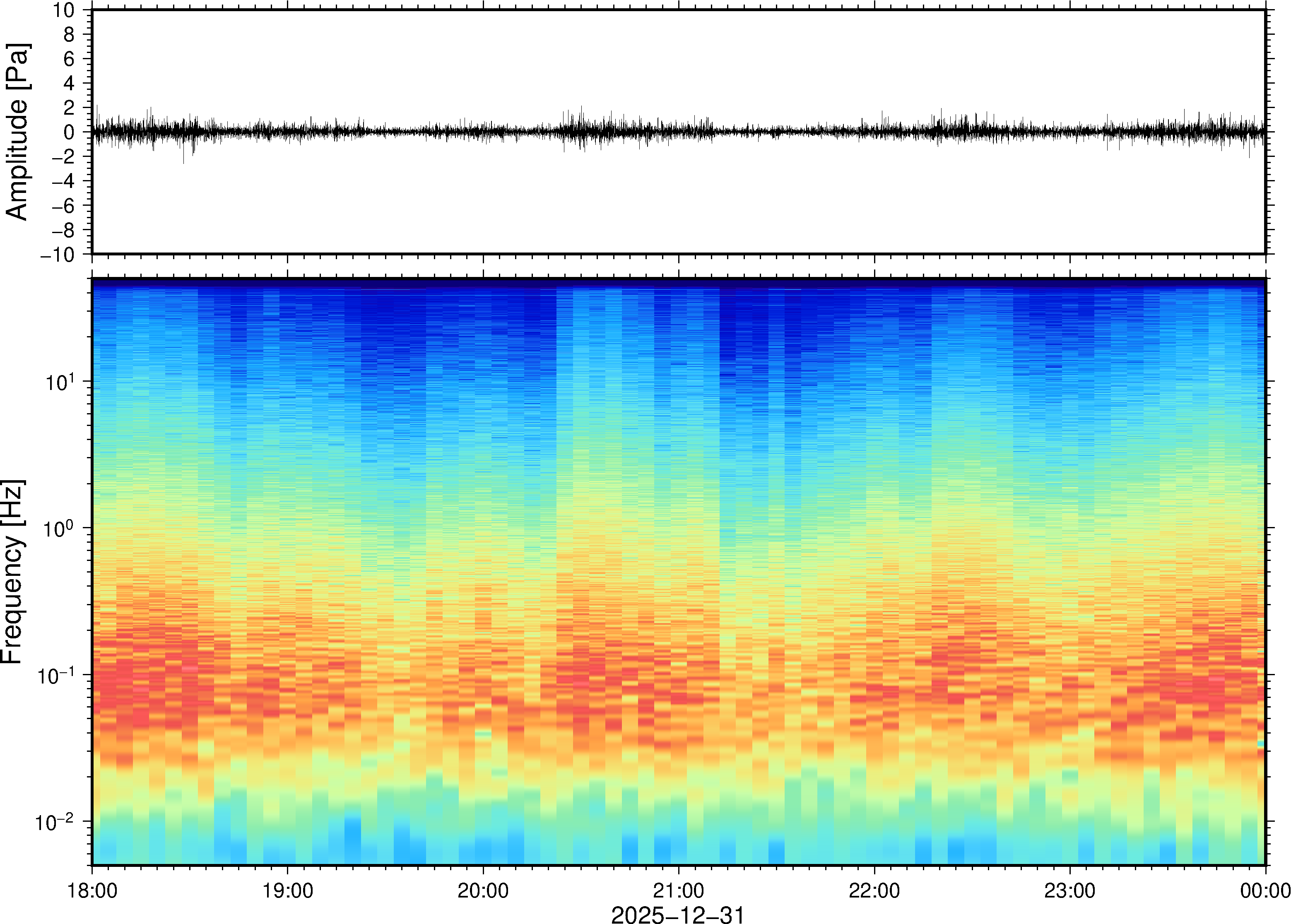
Task: Select the 2025-12-31 date label
Action: point(677,914)
